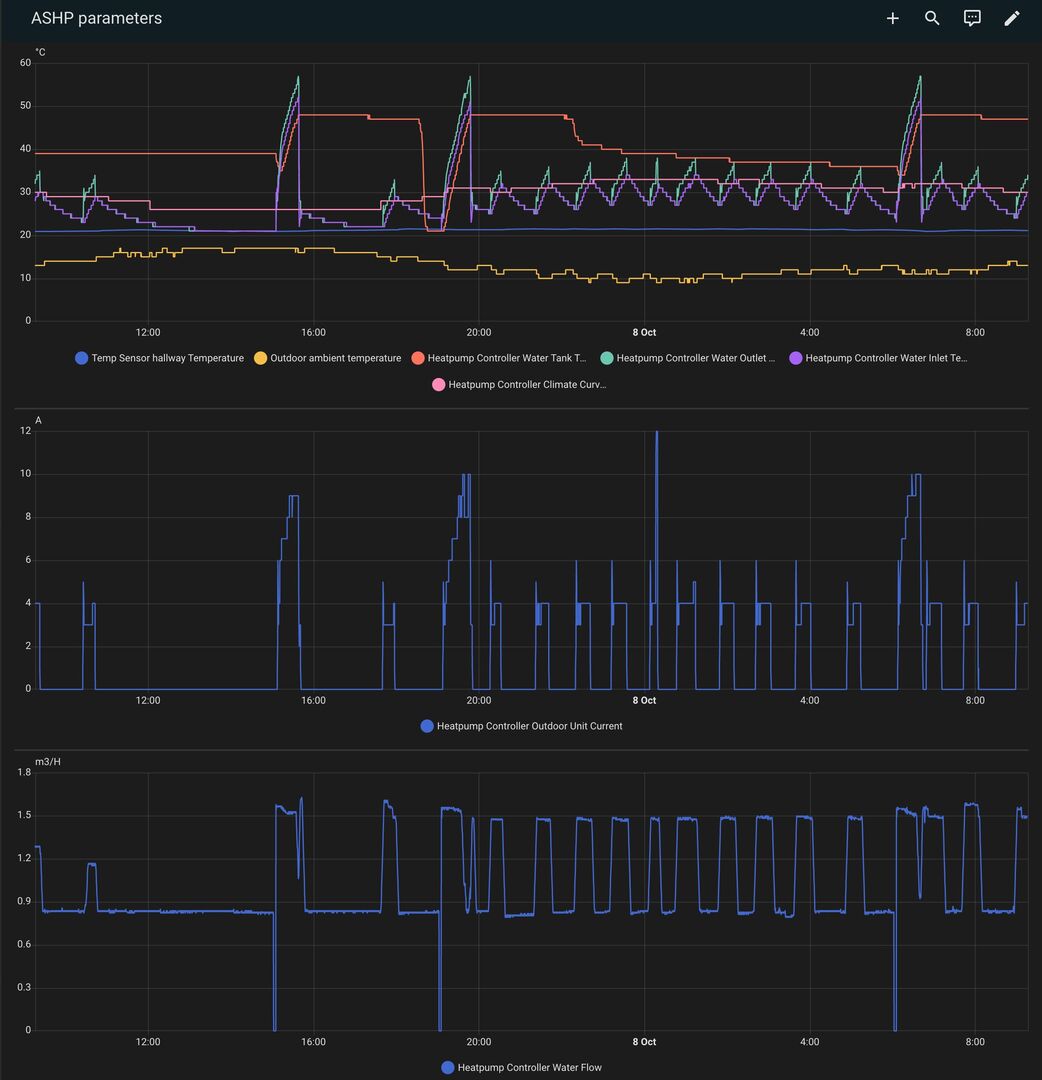Click blue circle beside Temp Sensor hallway Temperature

click(82, 358)
